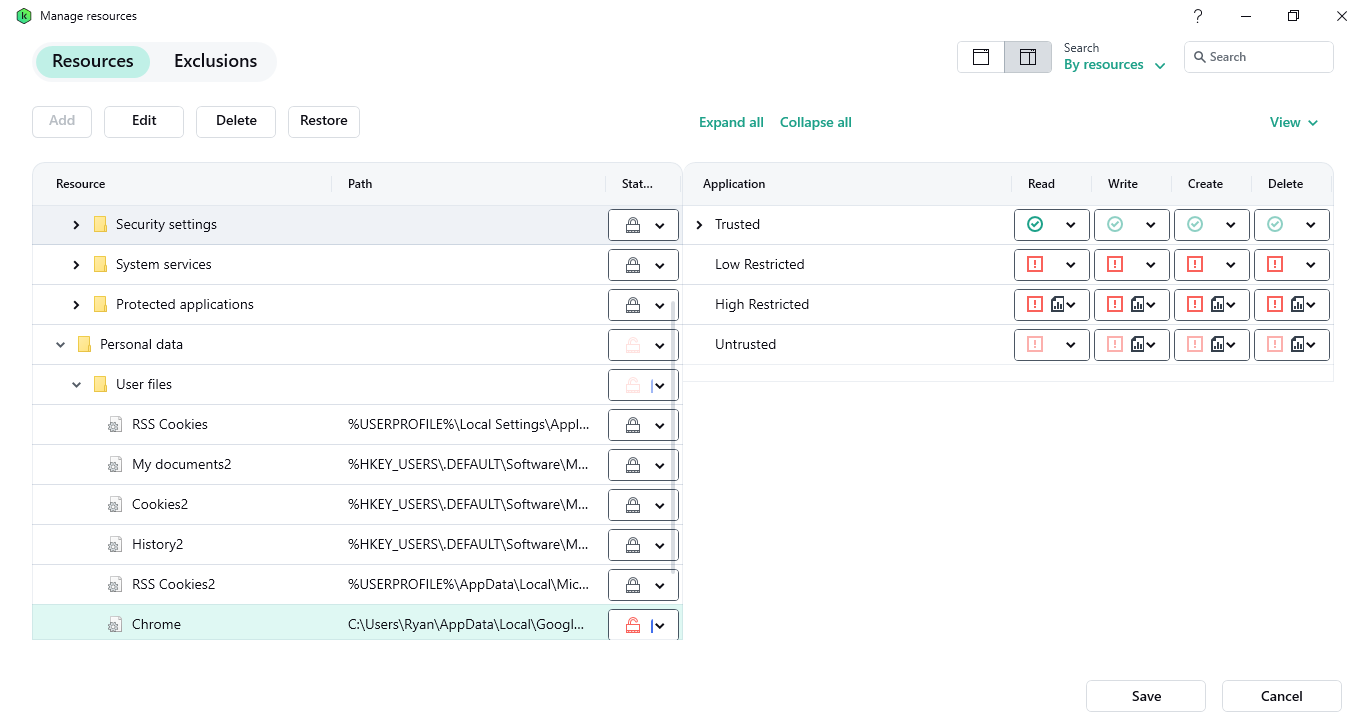Select the split-panel view layout icon
Image resolution: width=1366 pixels, height=728 pixels.
click(x=1027, y=57)
